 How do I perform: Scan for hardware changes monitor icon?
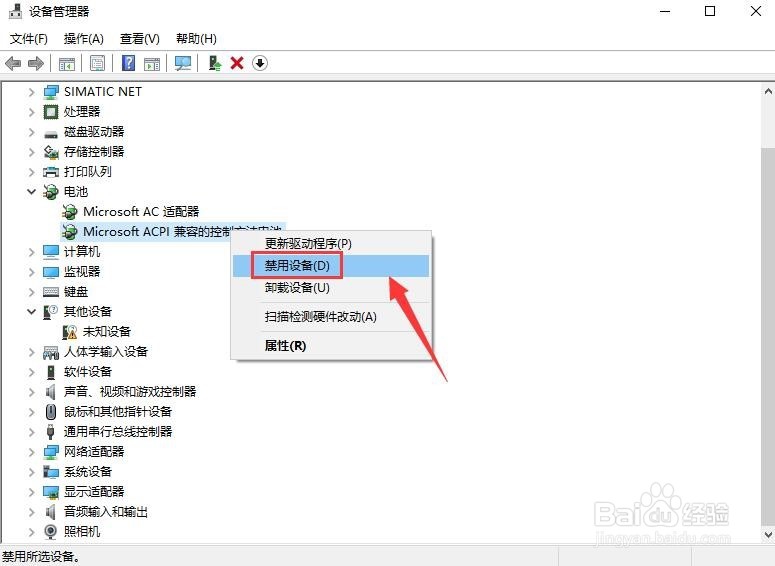tap(183, 63)
